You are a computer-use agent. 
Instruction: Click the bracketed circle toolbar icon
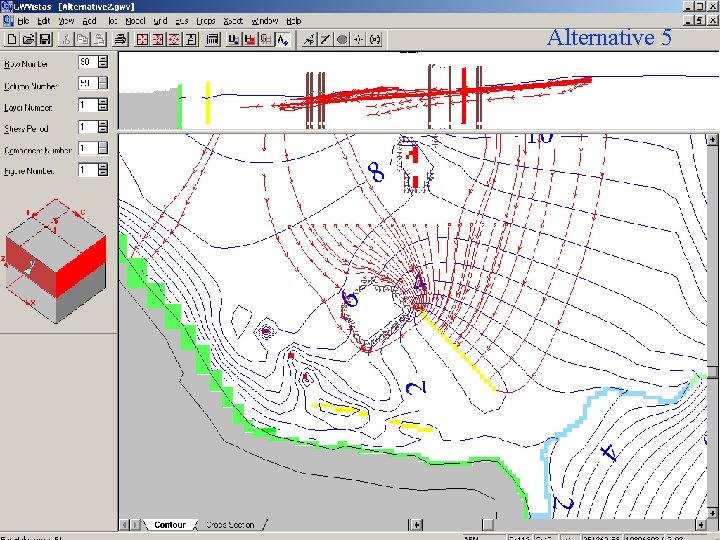coord(375,39)
